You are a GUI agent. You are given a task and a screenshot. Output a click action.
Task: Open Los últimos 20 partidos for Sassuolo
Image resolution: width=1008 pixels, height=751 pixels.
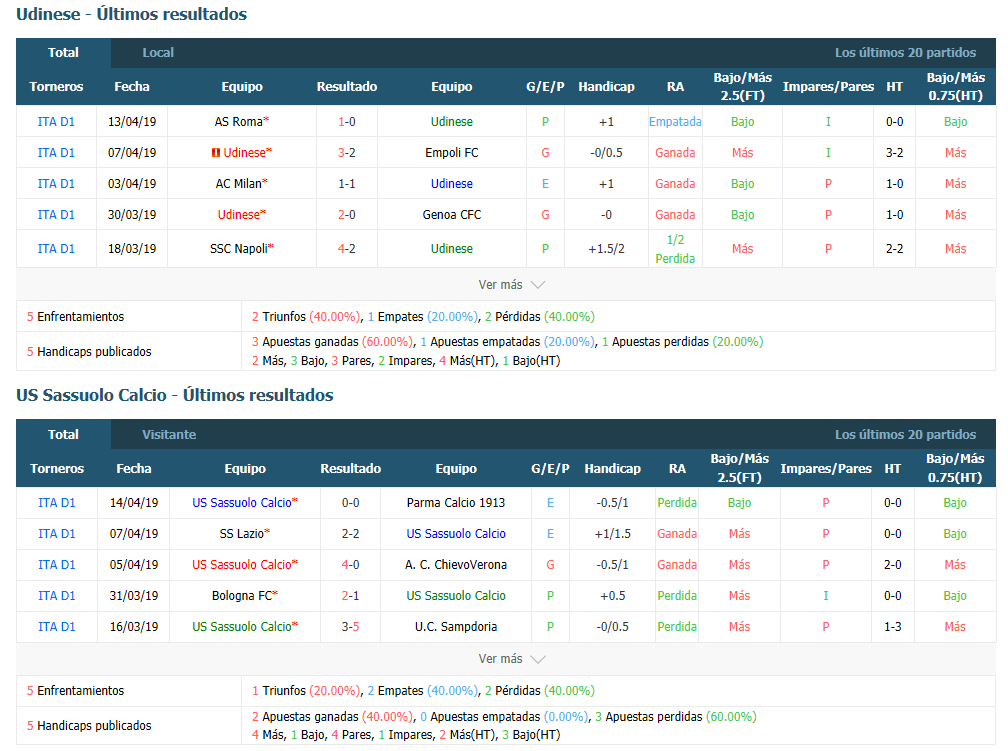(905, 435)
